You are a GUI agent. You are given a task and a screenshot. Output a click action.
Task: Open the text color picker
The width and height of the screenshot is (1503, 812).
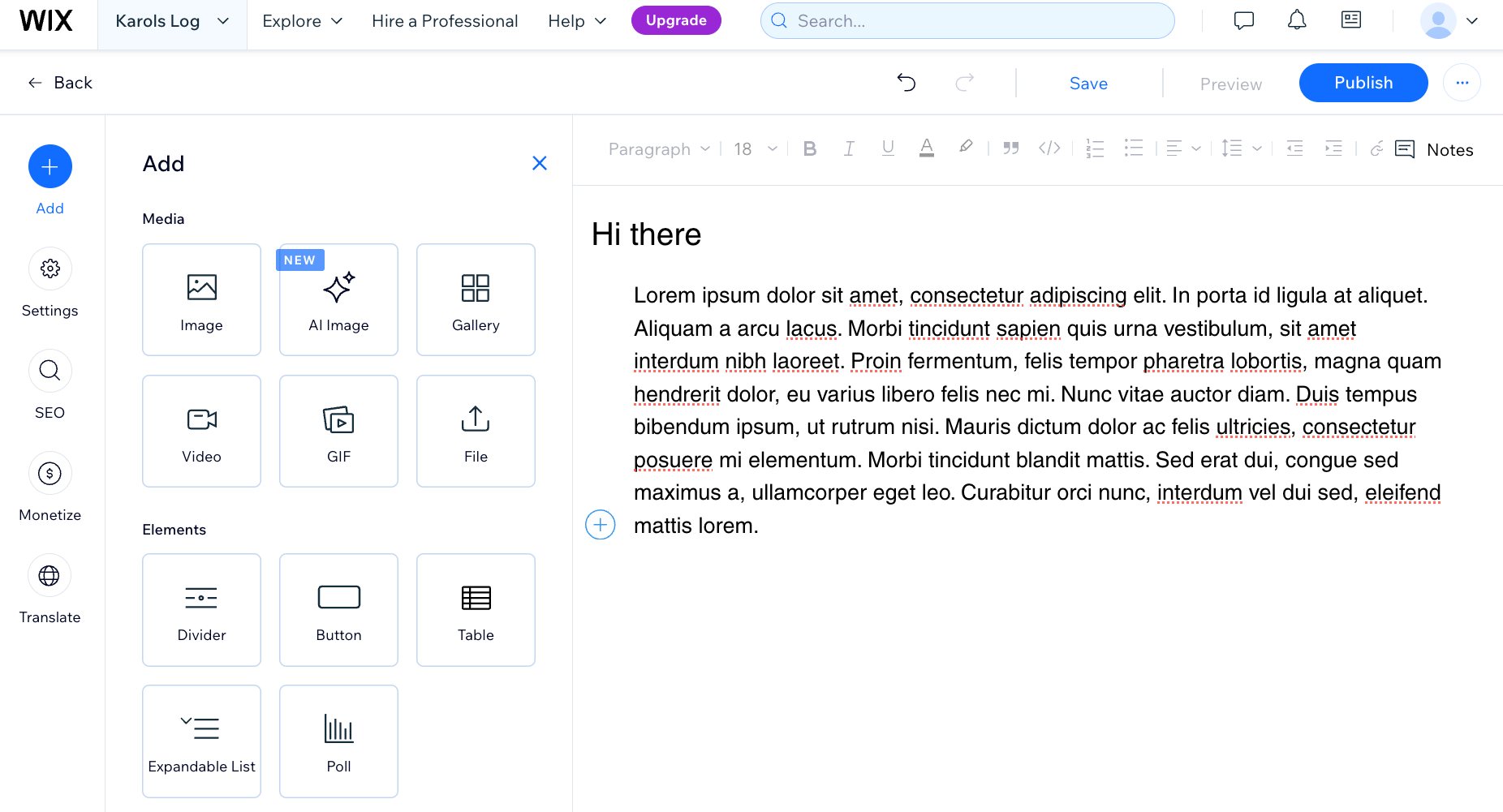pos(927,148)
